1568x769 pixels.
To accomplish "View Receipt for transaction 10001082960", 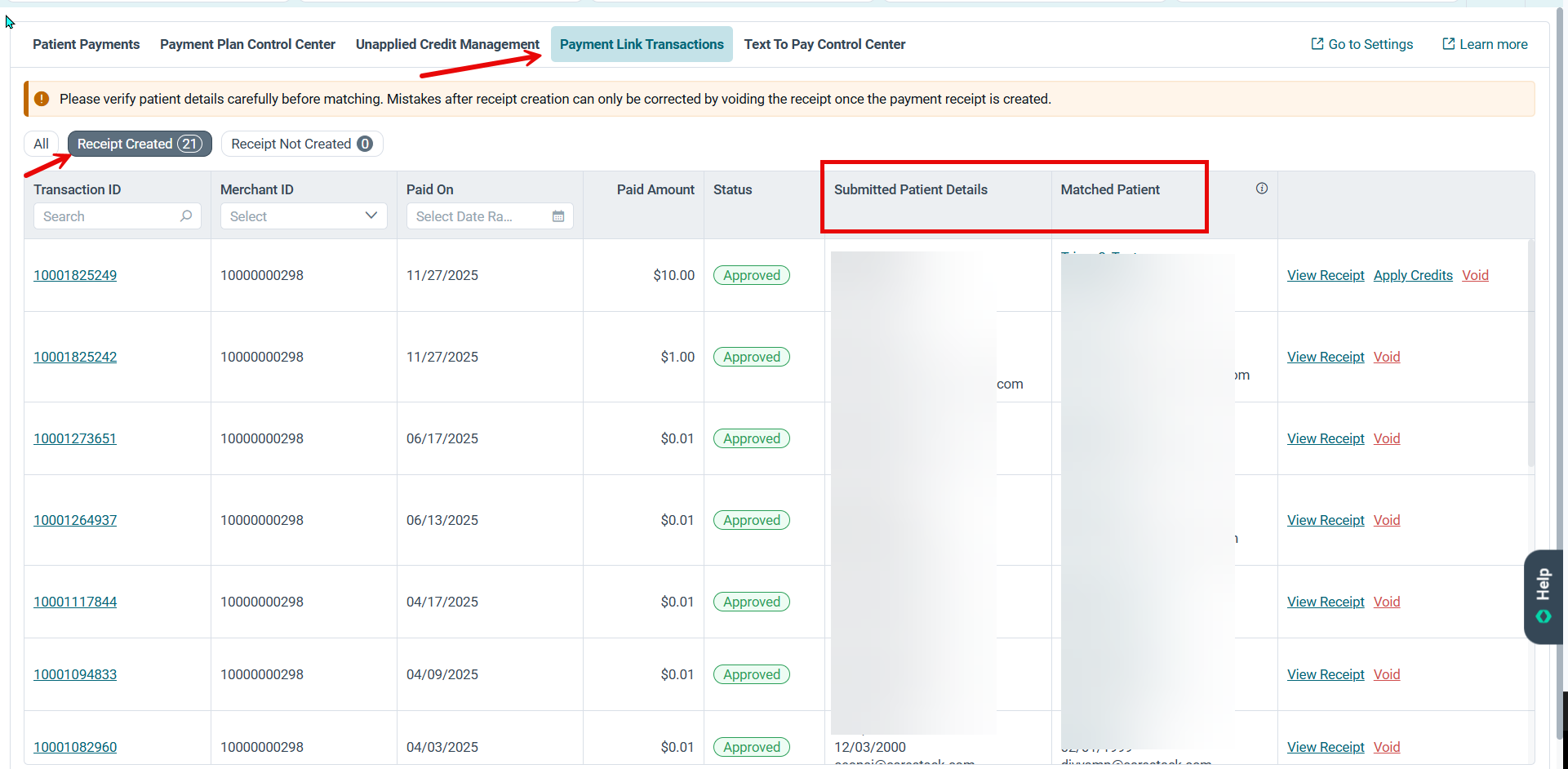I will tap(1326, 747).
